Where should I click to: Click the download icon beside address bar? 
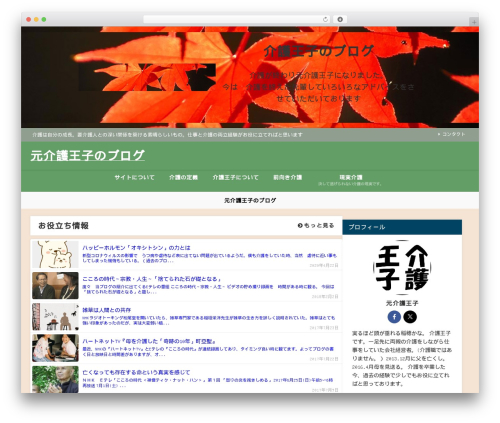340,19
